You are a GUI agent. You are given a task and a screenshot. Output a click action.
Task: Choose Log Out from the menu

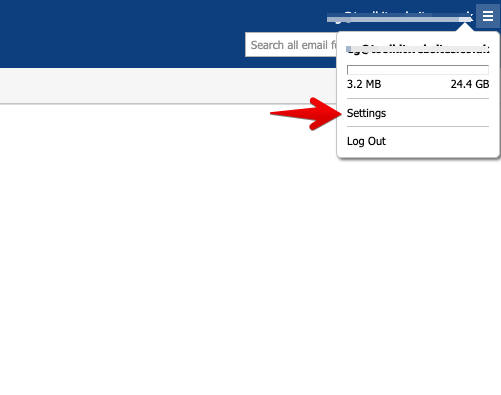[x=366, y=141]
